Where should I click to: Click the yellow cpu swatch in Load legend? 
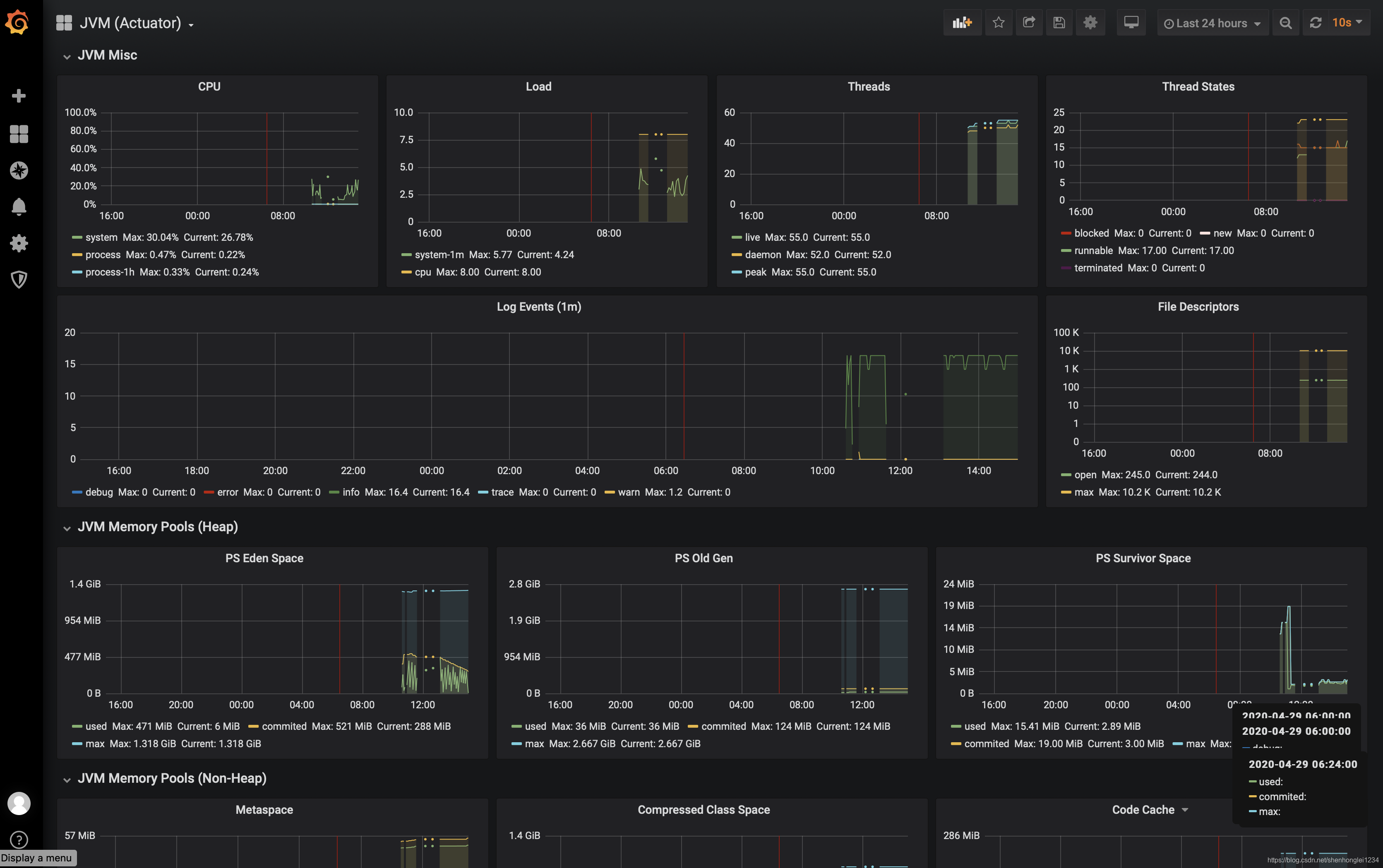point(406,272)
